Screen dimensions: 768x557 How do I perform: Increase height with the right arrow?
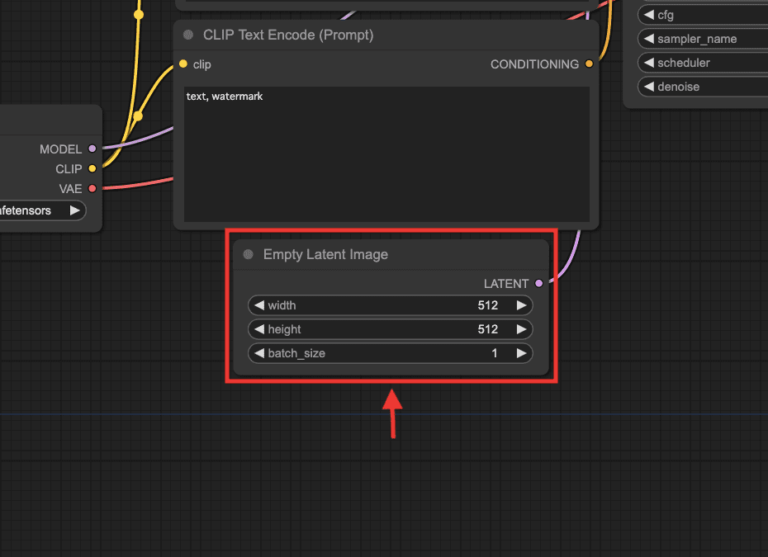point(520,329)
